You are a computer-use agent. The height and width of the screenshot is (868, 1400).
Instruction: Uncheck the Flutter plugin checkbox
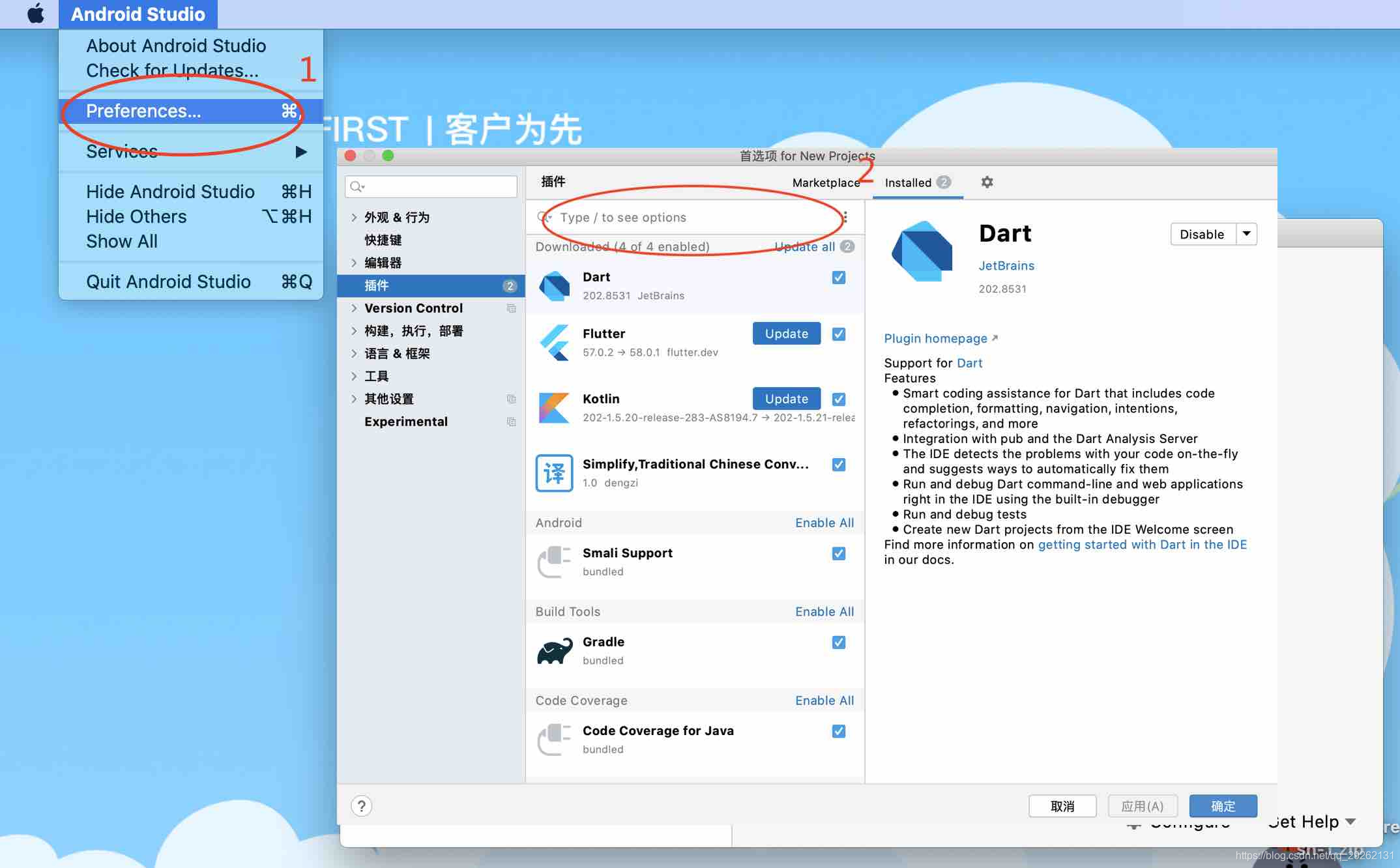(839, 334)
